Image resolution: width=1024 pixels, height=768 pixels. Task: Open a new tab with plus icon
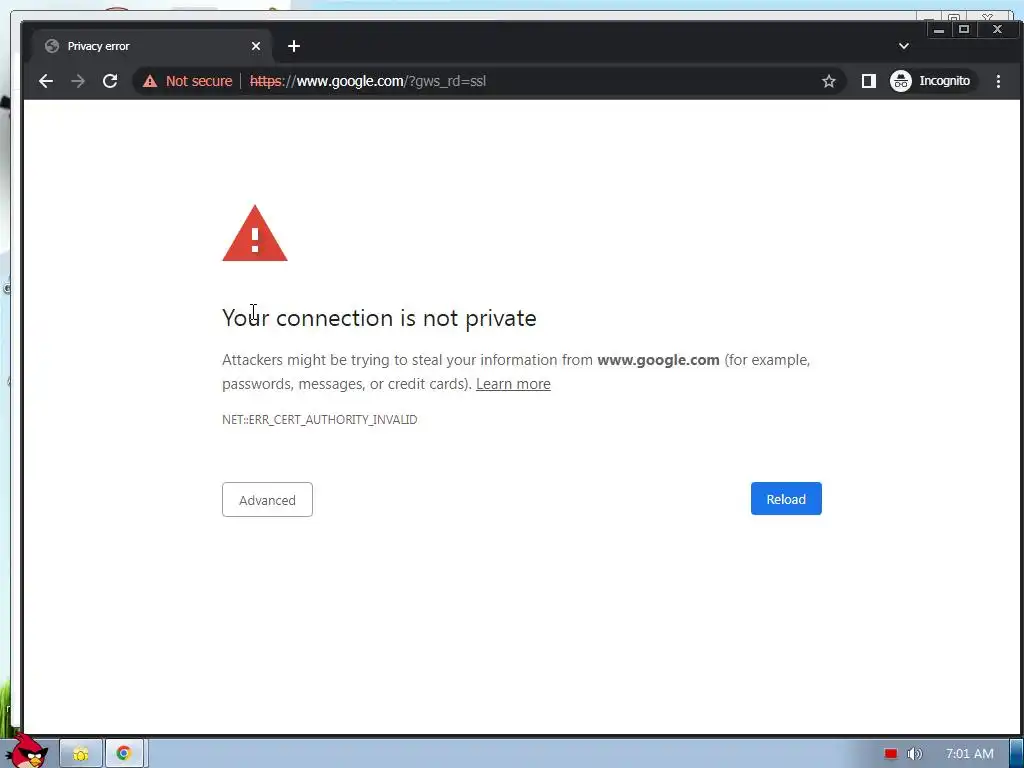coord(294,46)
